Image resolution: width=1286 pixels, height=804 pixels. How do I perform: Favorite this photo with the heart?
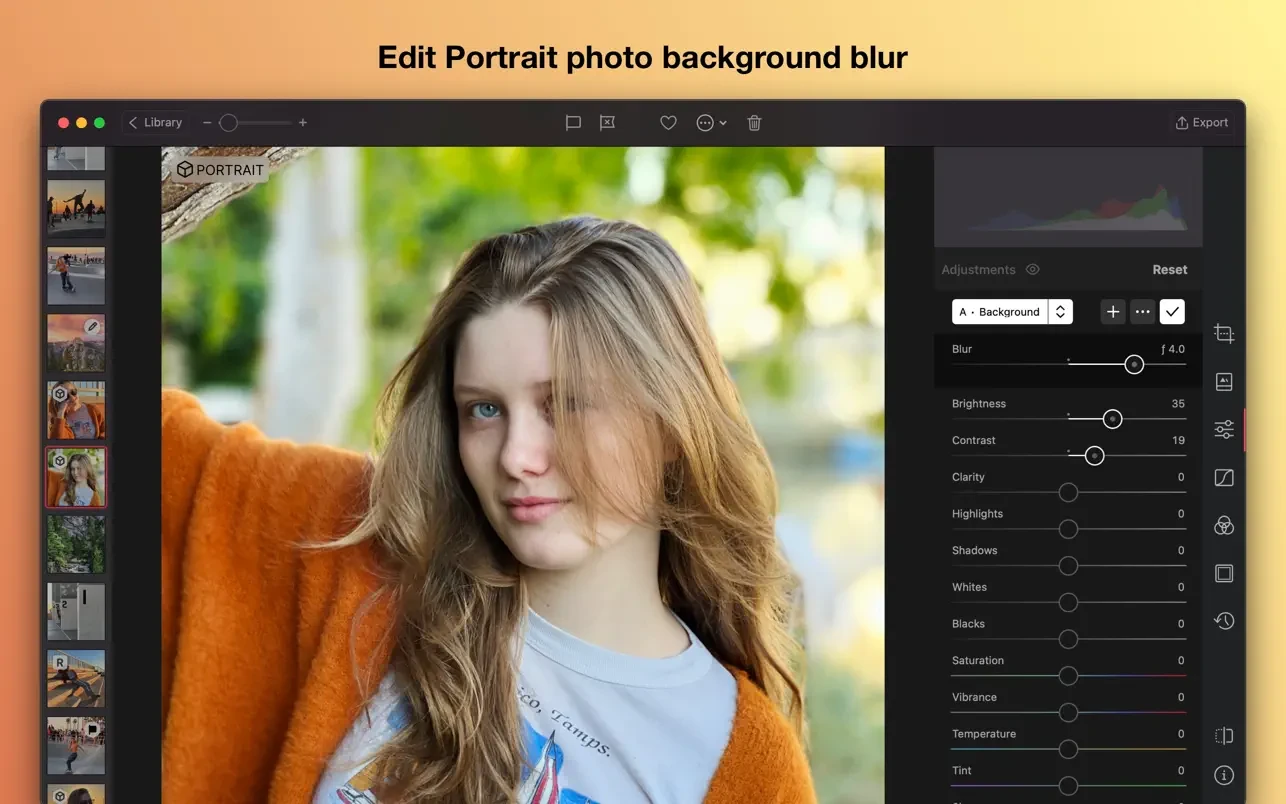[668, 122]
